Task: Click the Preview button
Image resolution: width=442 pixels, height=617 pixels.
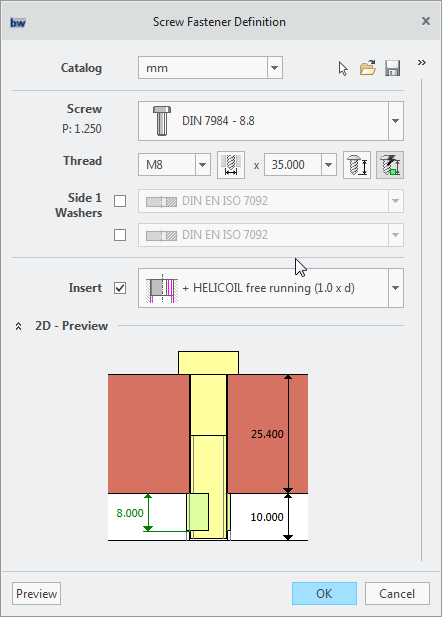Action: pyautogui.click(x=37, y=593)
